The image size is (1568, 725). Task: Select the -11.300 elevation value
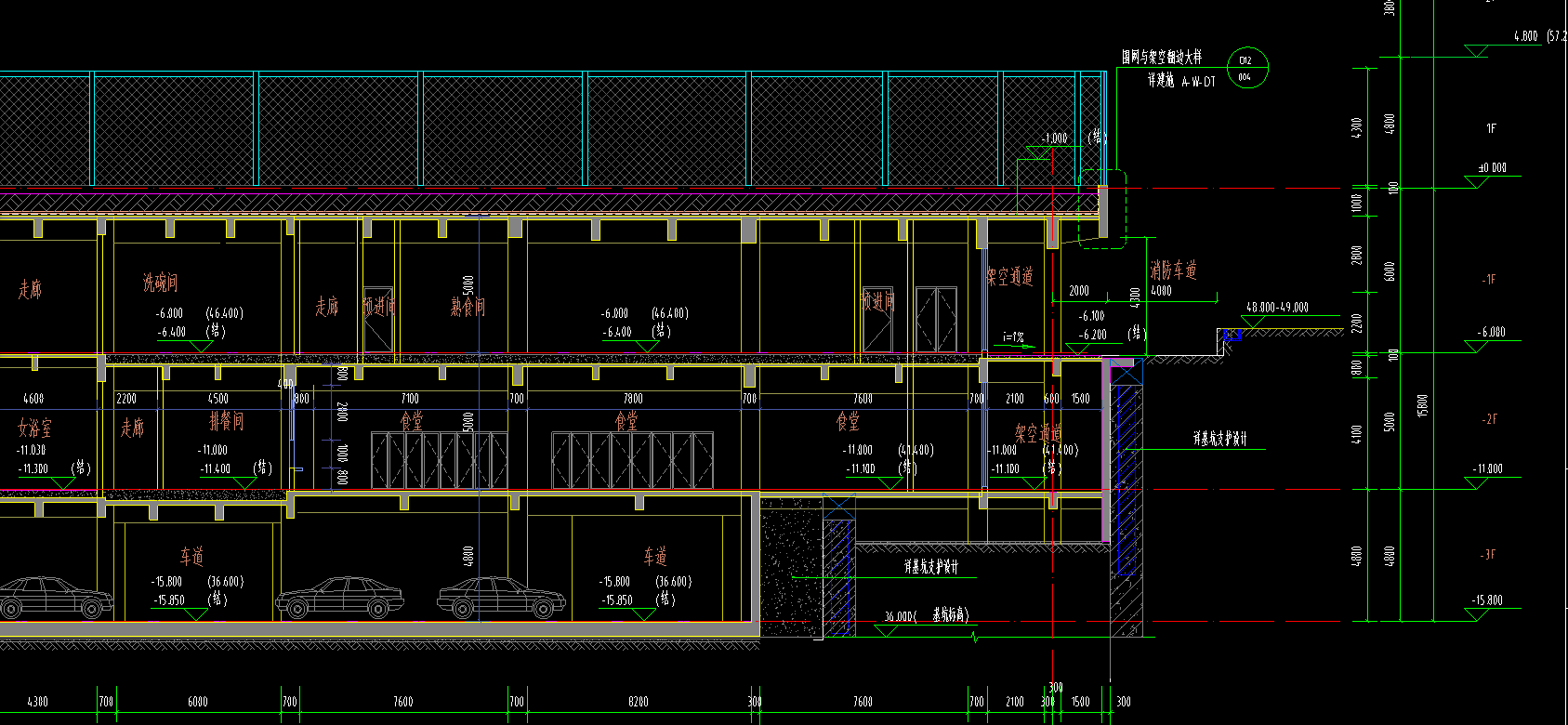tap(33, 468)
